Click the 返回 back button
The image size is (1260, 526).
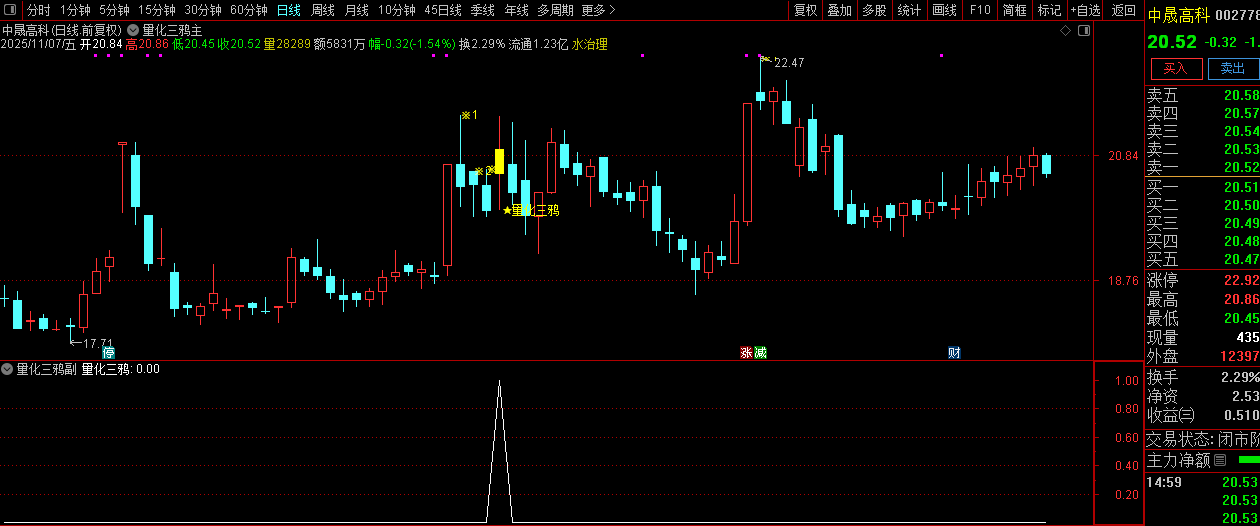point(1124,10)
